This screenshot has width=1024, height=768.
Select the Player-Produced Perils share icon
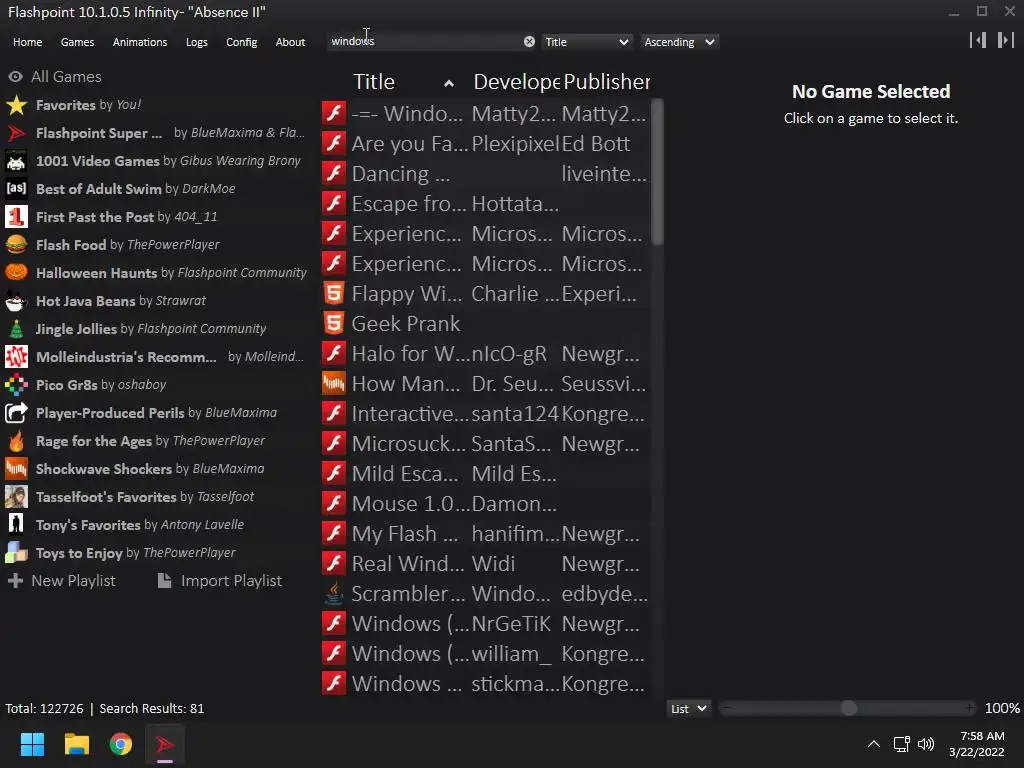point(16,413)
